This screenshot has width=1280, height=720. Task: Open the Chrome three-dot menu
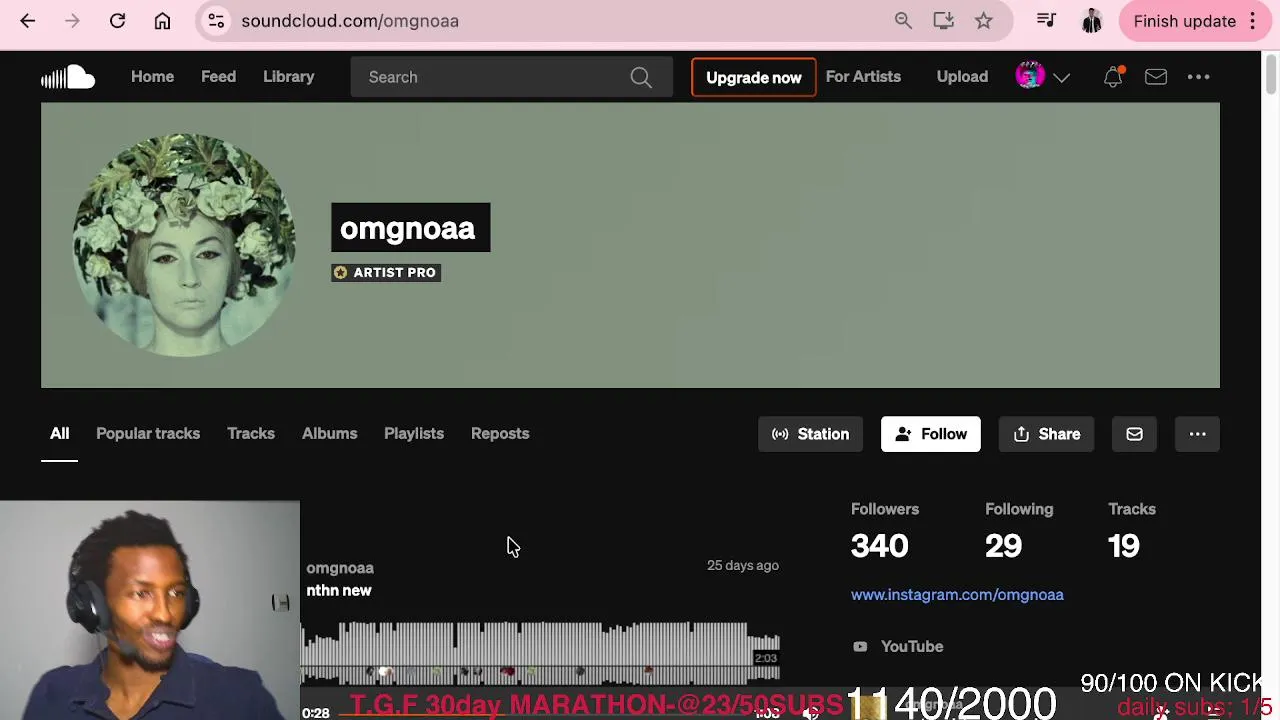pos(1253,21)
